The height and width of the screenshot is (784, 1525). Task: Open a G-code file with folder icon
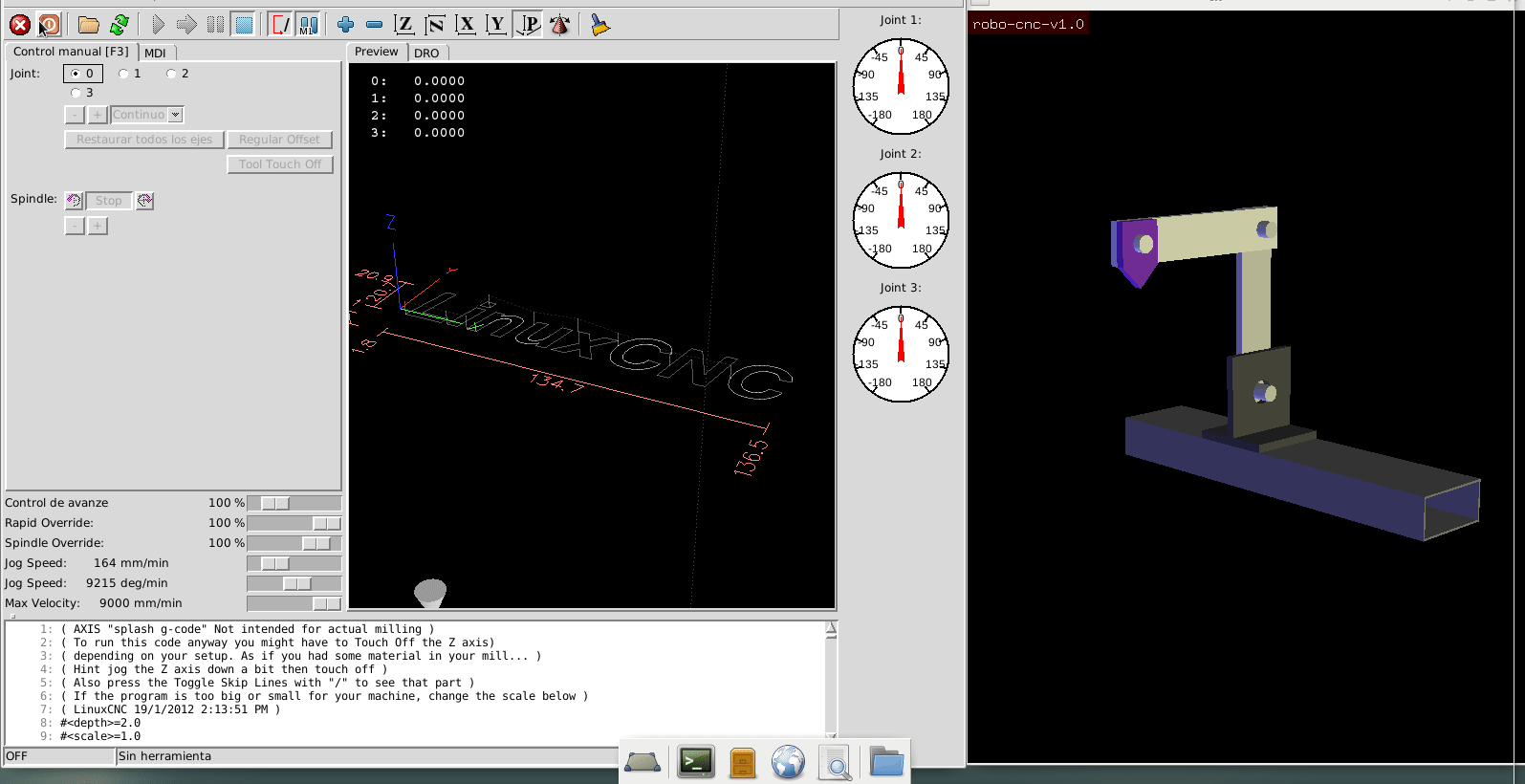tap(89, 25)
